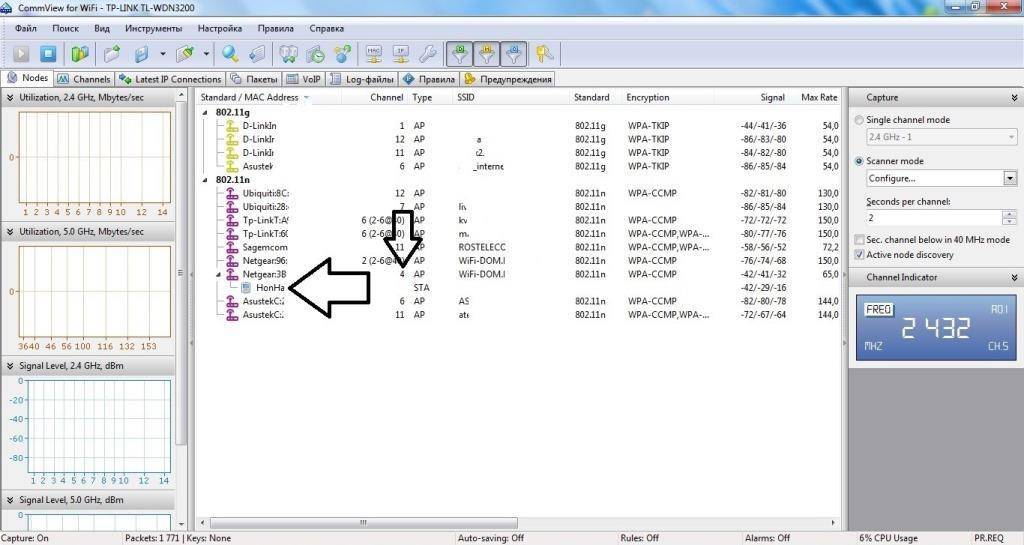Collapse the 802.11g node group
1024x545 pixels.
coord(205,112)
